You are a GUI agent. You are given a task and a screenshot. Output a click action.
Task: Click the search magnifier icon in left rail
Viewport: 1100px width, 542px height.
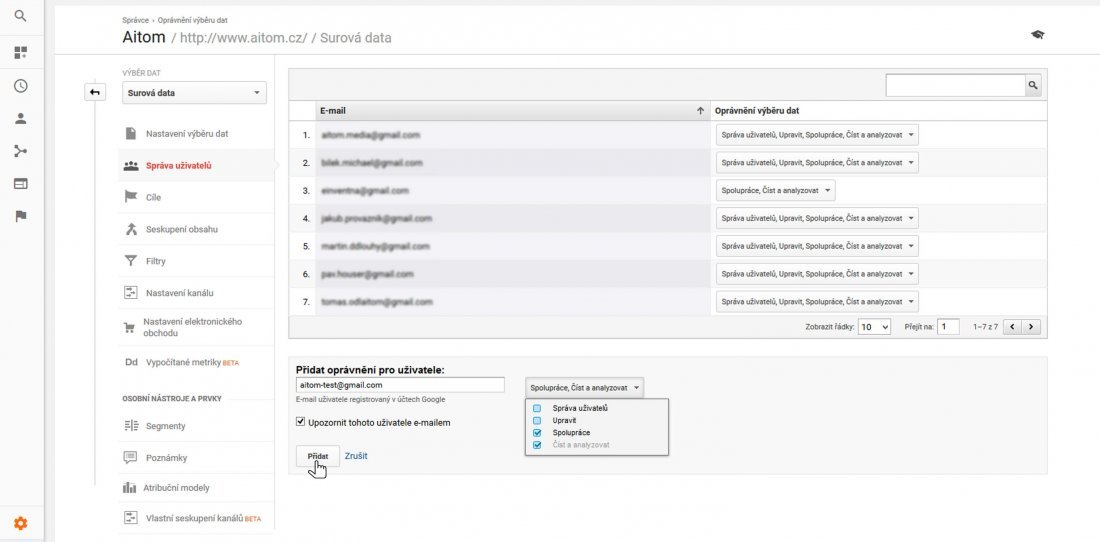tap(21, 16)
